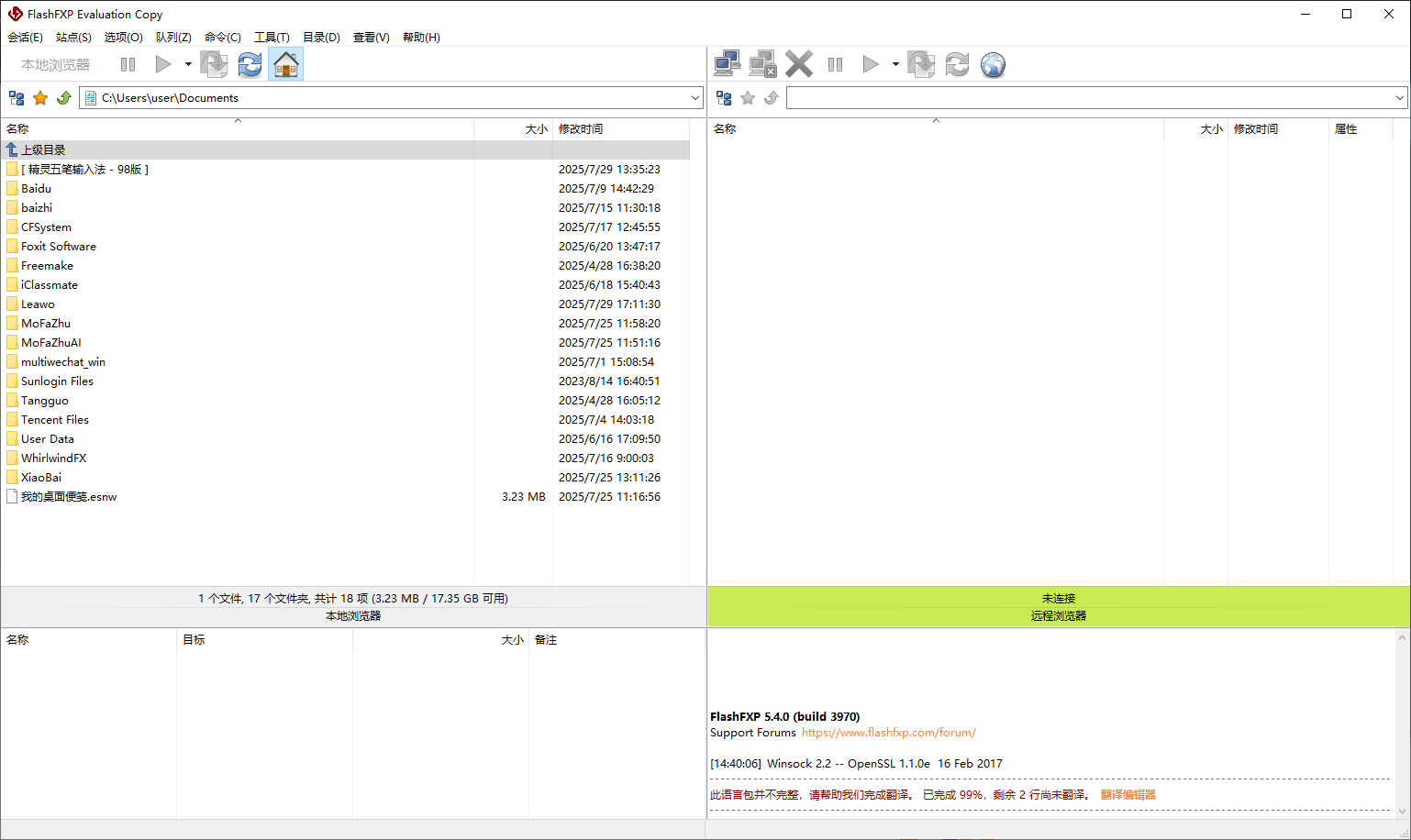Click the local pane blue refresh icon
Screen dimensions: 1411x840
pos(250,64)
